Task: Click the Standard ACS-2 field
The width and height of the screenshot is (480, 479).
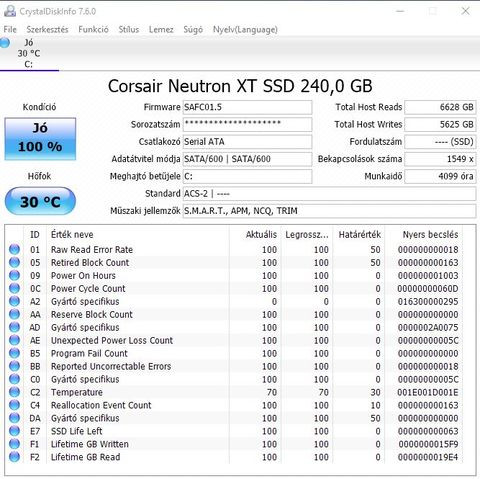Action: pos(329,194)
